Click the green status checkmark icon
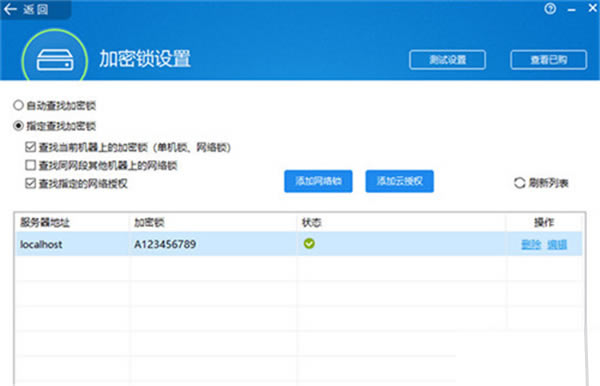This screenshot has width=600, height=386. [309, 243]
